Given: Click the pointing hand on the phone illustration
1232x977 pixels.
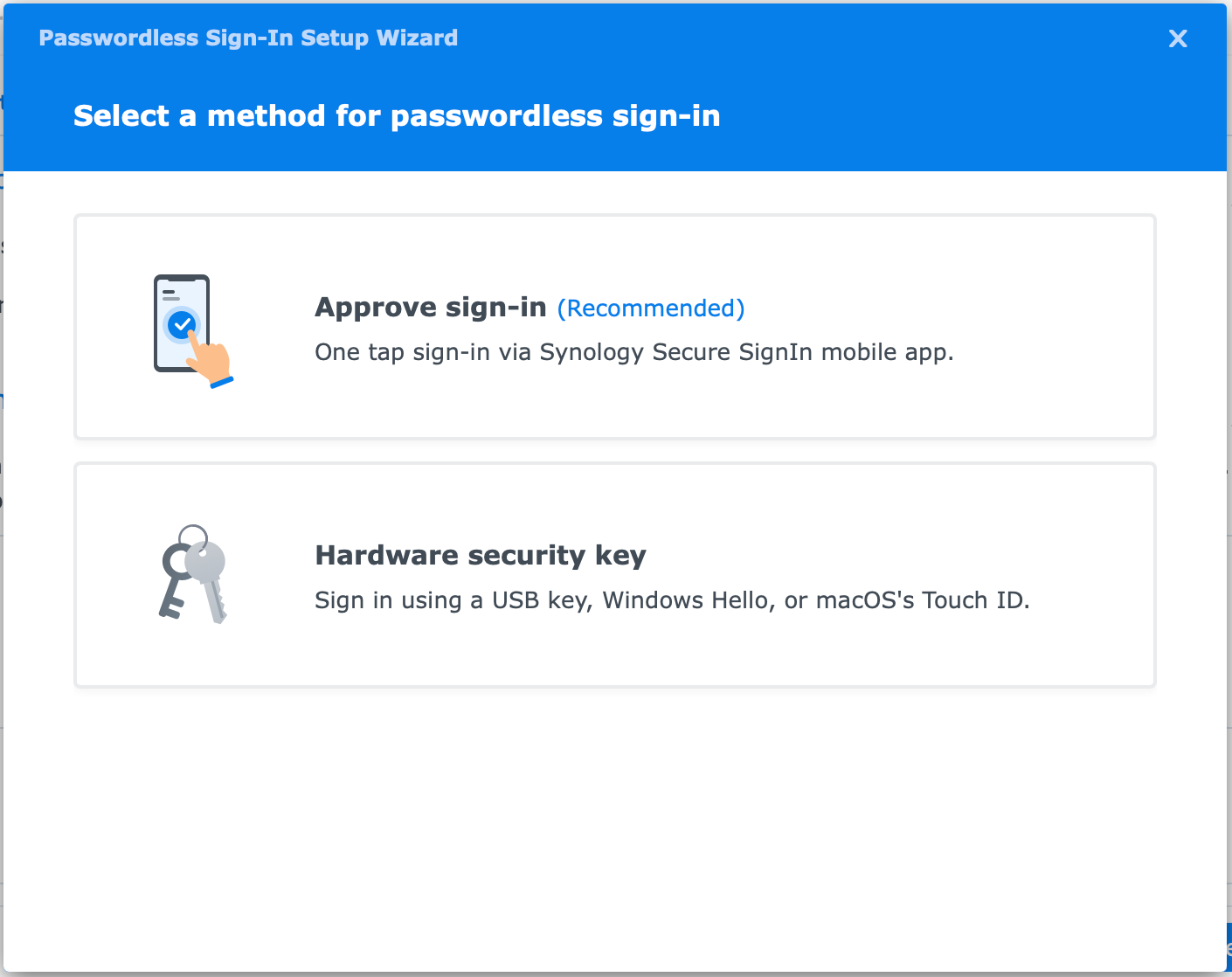Looking at the screenshot, I should pyautogui.click(x=212, y=362).
